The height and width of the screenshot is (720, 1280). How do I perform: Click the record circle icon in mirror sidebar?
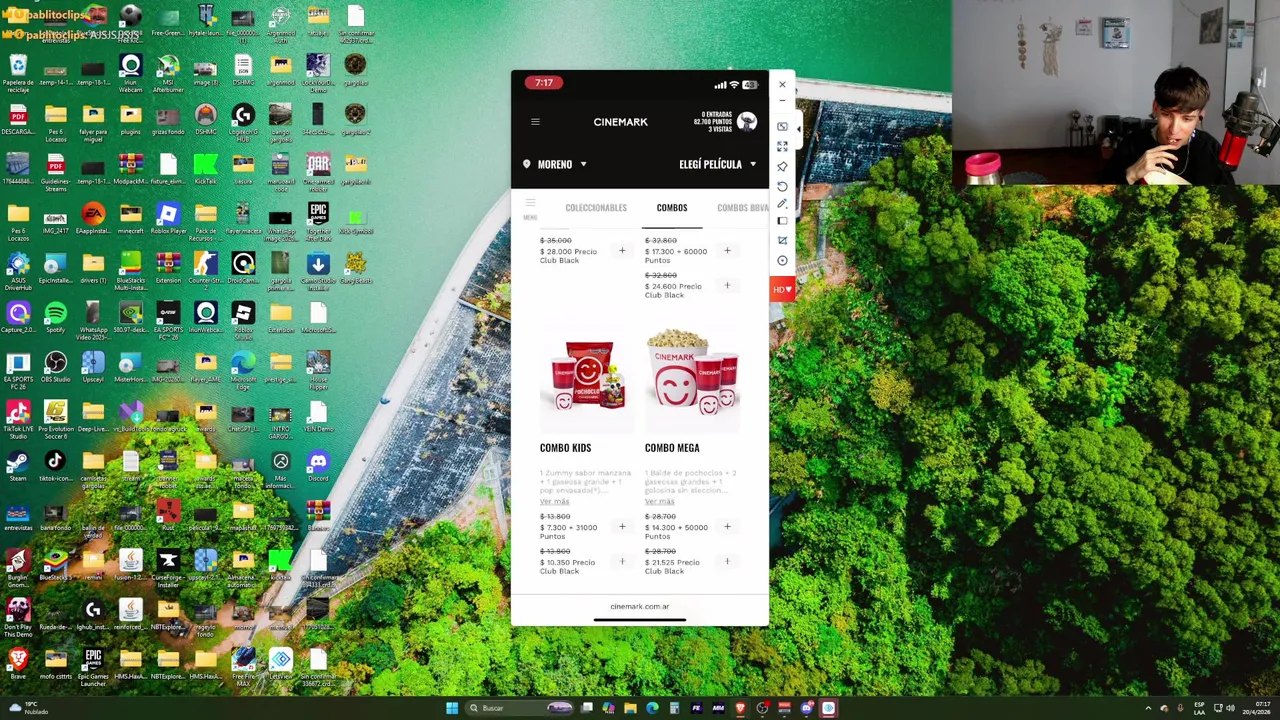(782, 261)
